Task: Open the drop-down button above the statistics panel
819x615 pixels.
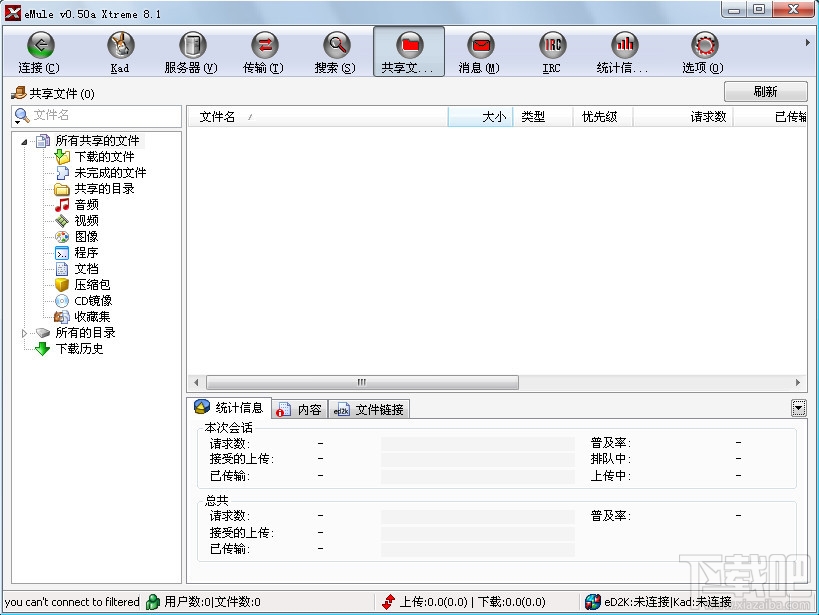Action: click(x=797, y=407)
